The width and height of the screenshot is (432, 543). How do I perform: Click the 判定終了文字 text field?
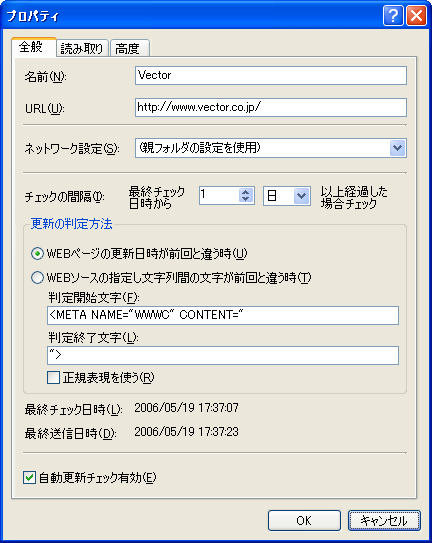[x=223, y=355]
